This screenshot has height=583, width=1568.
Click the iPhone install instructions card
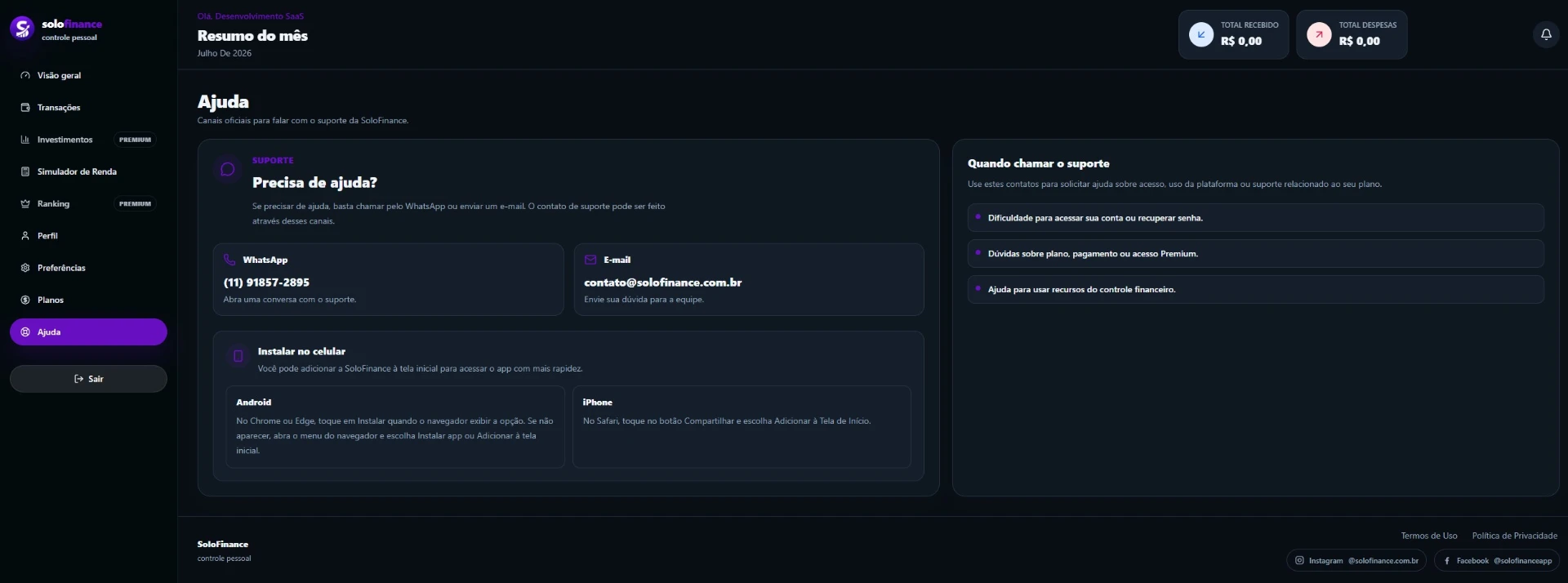pos(742,427)
